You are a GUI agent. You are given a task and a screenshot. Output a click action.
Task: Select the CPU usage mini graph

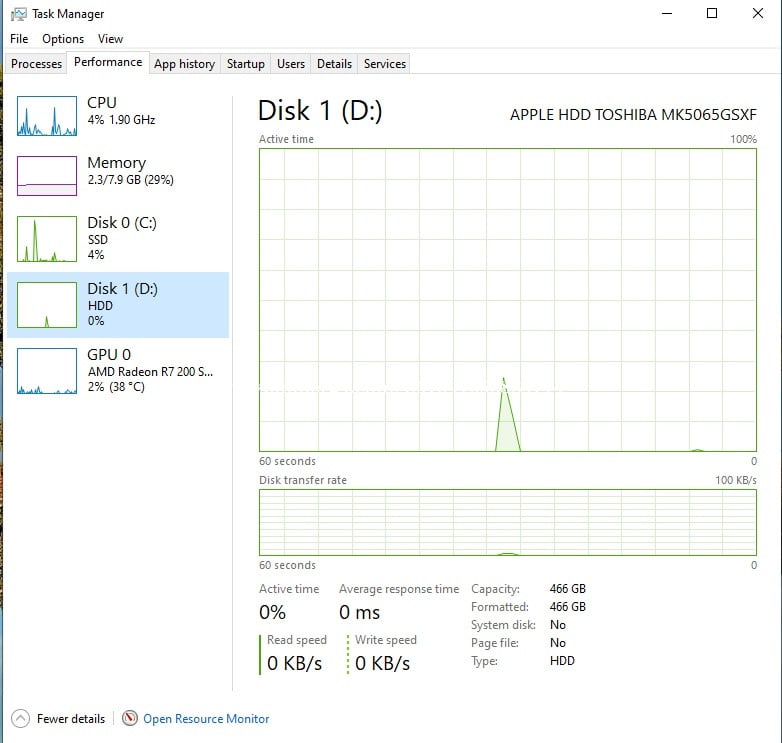point(47,116)
